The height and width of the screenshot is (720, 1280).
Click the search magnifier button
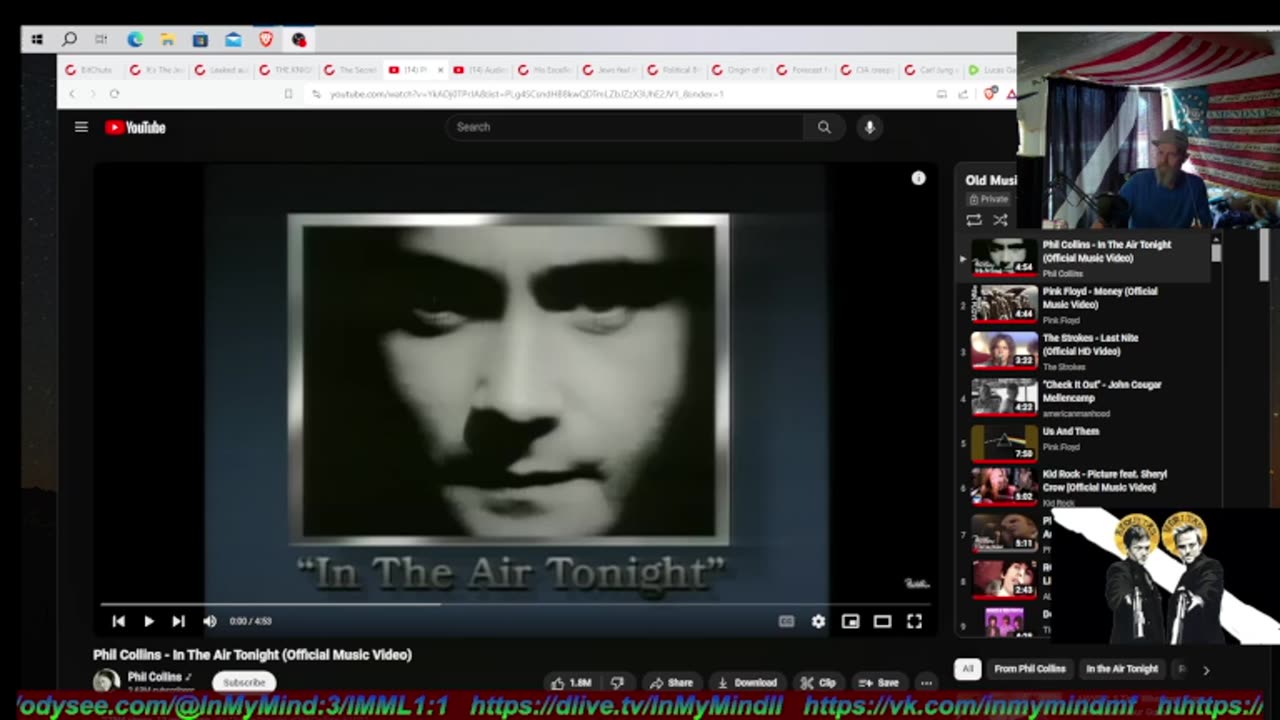click(824, 127)
